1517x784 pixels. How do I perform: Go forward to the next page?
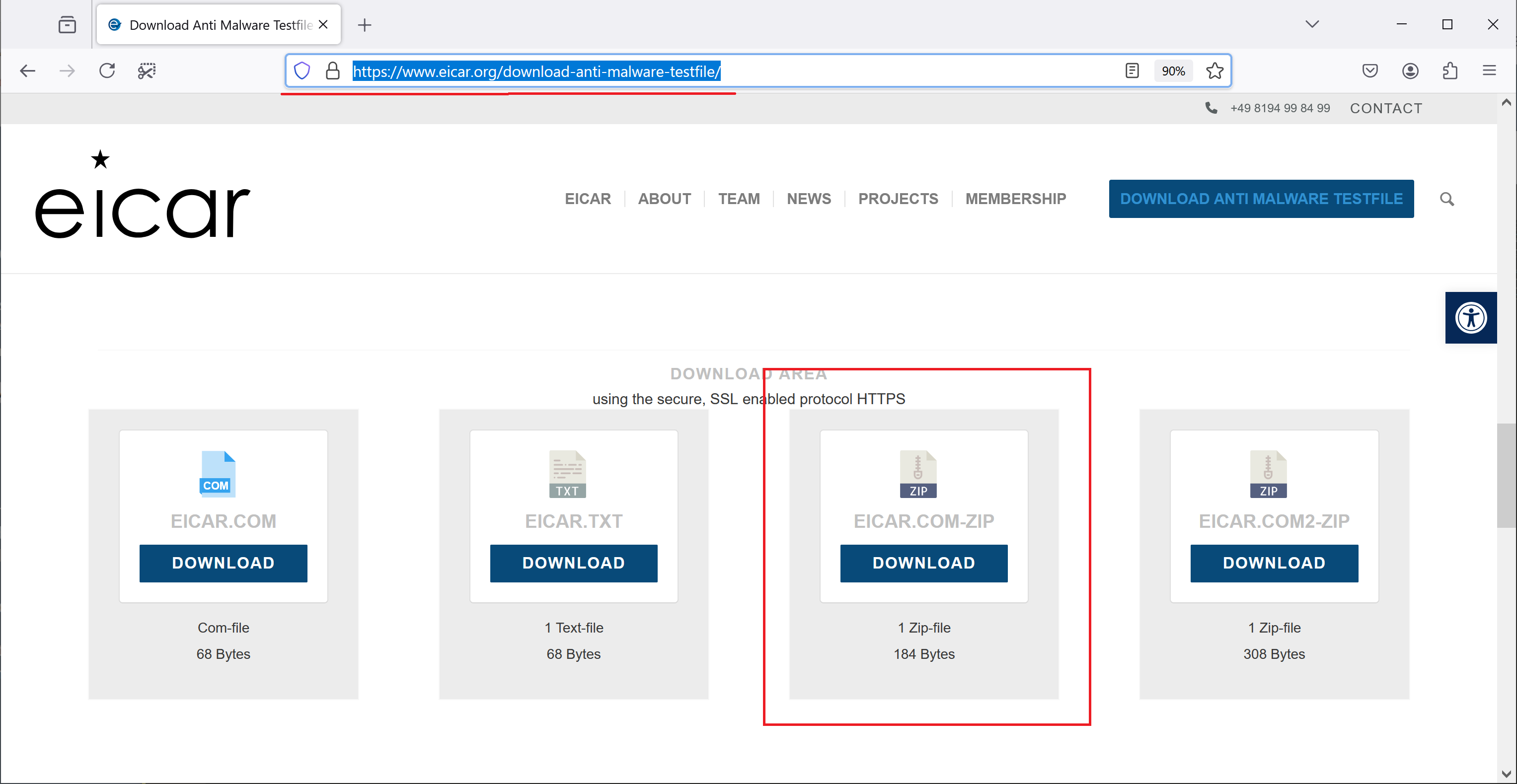pos(67,71)
